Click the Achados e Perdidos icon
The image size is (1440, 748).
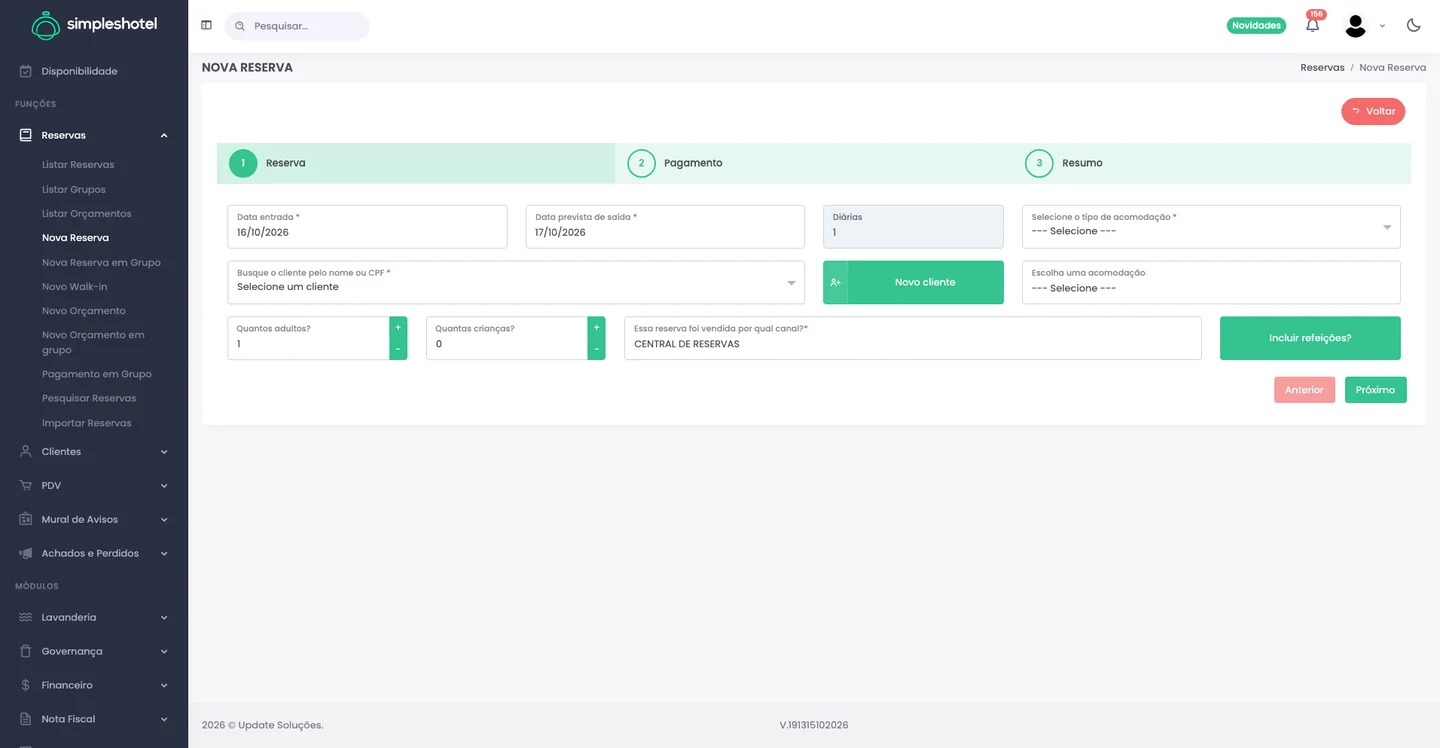26,553
